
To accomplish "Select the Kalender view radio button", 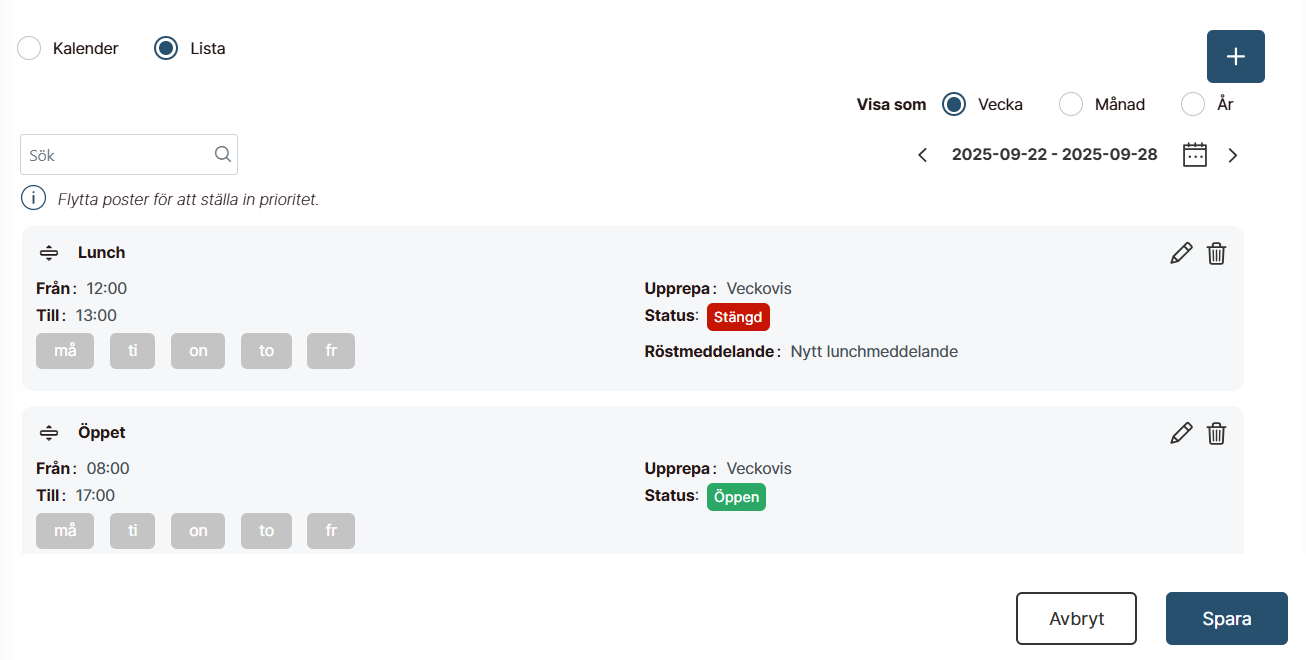I will [x=30, y=48].
